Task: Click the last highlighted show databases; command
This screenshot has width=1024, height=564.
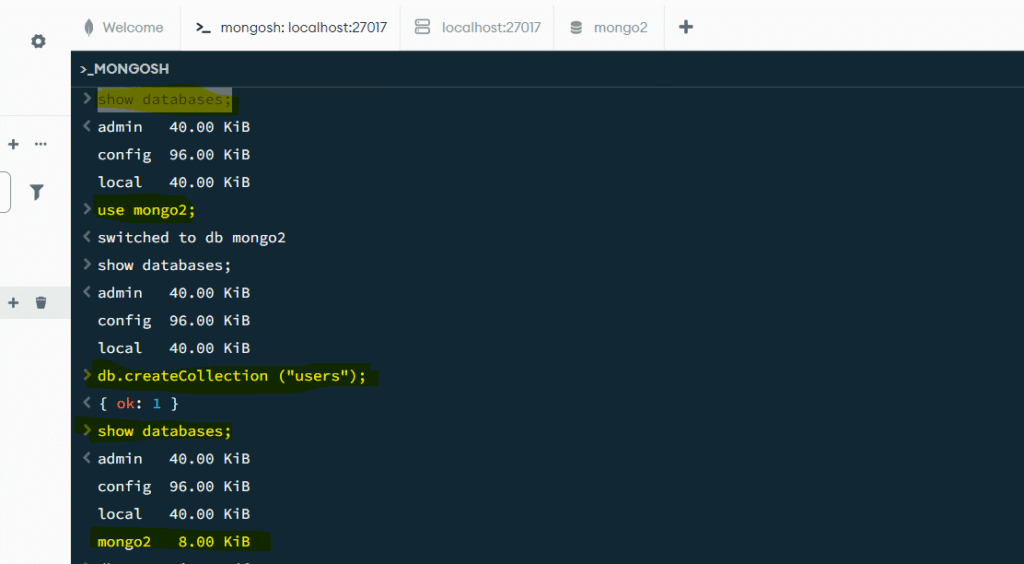Action: coord(164,431)
